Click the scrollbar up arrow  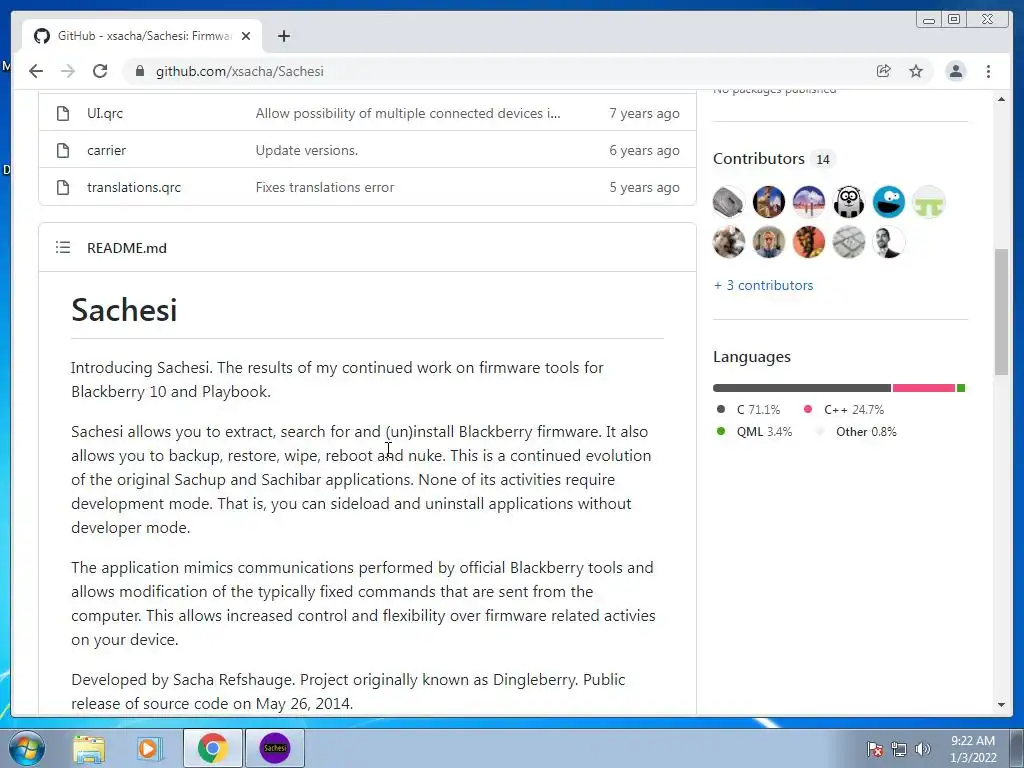[1001, 99]
